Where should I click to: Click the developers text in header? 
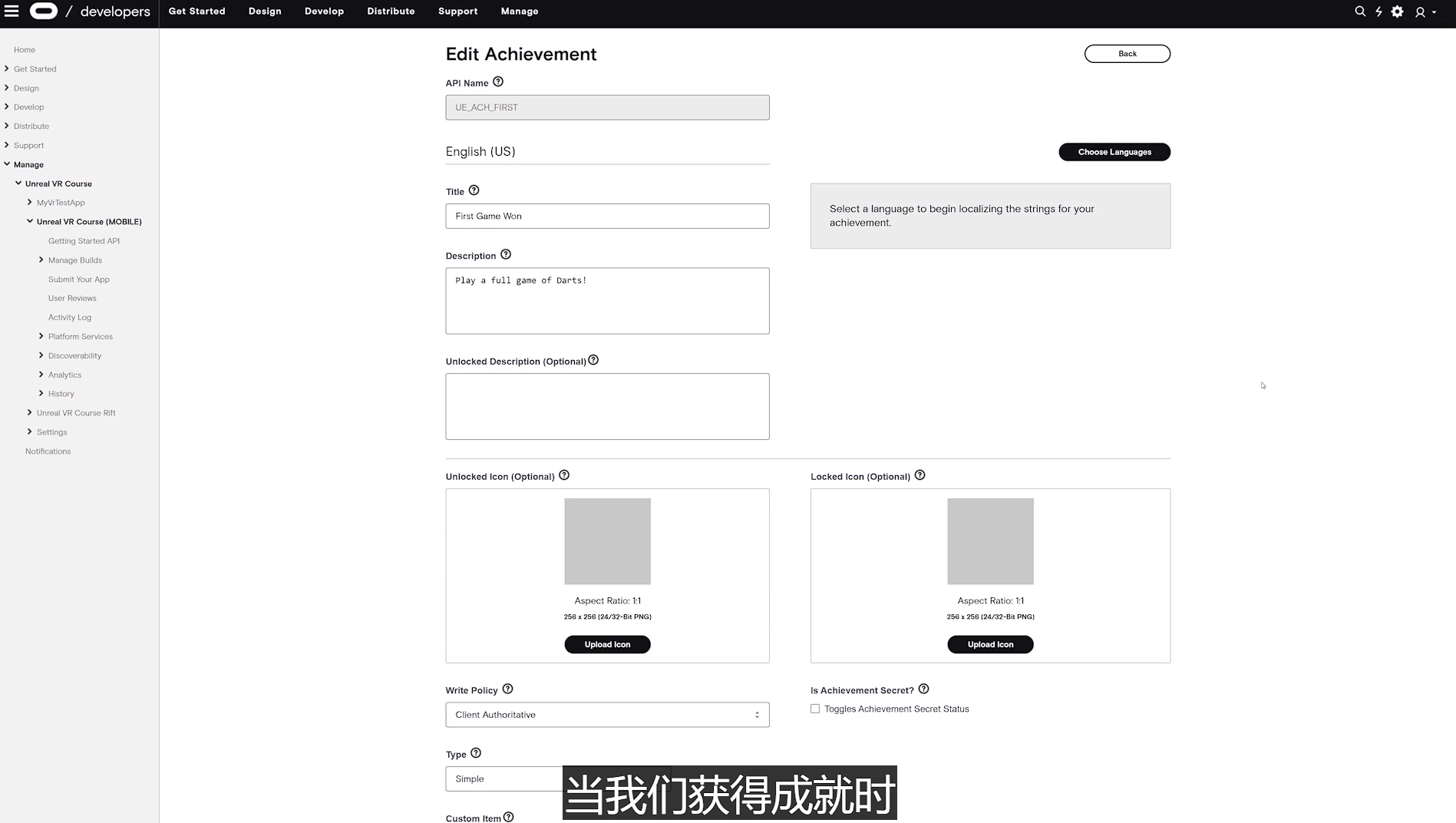(x=115, y=12)
